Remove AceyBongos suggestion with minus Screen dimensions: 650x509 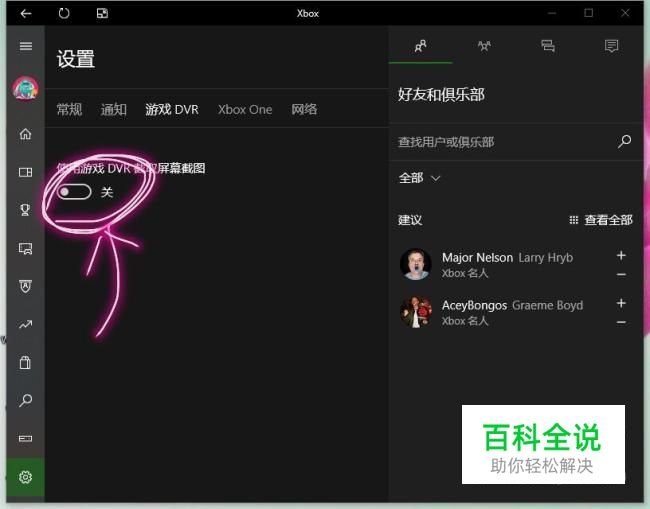(x=621, y=322)
